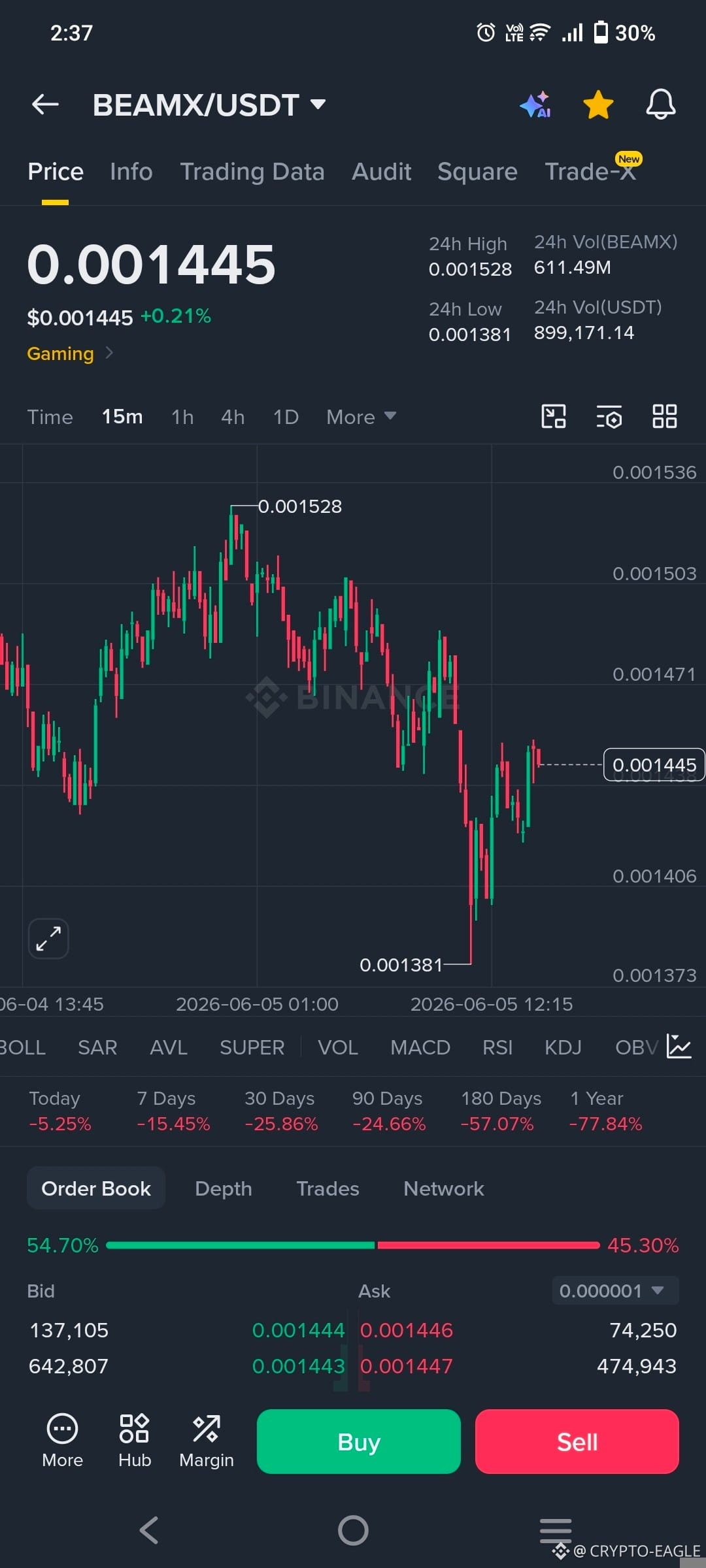Tap Android home navigation button
Viewport: 706px width, 1568px height.
pos(353,1530)
